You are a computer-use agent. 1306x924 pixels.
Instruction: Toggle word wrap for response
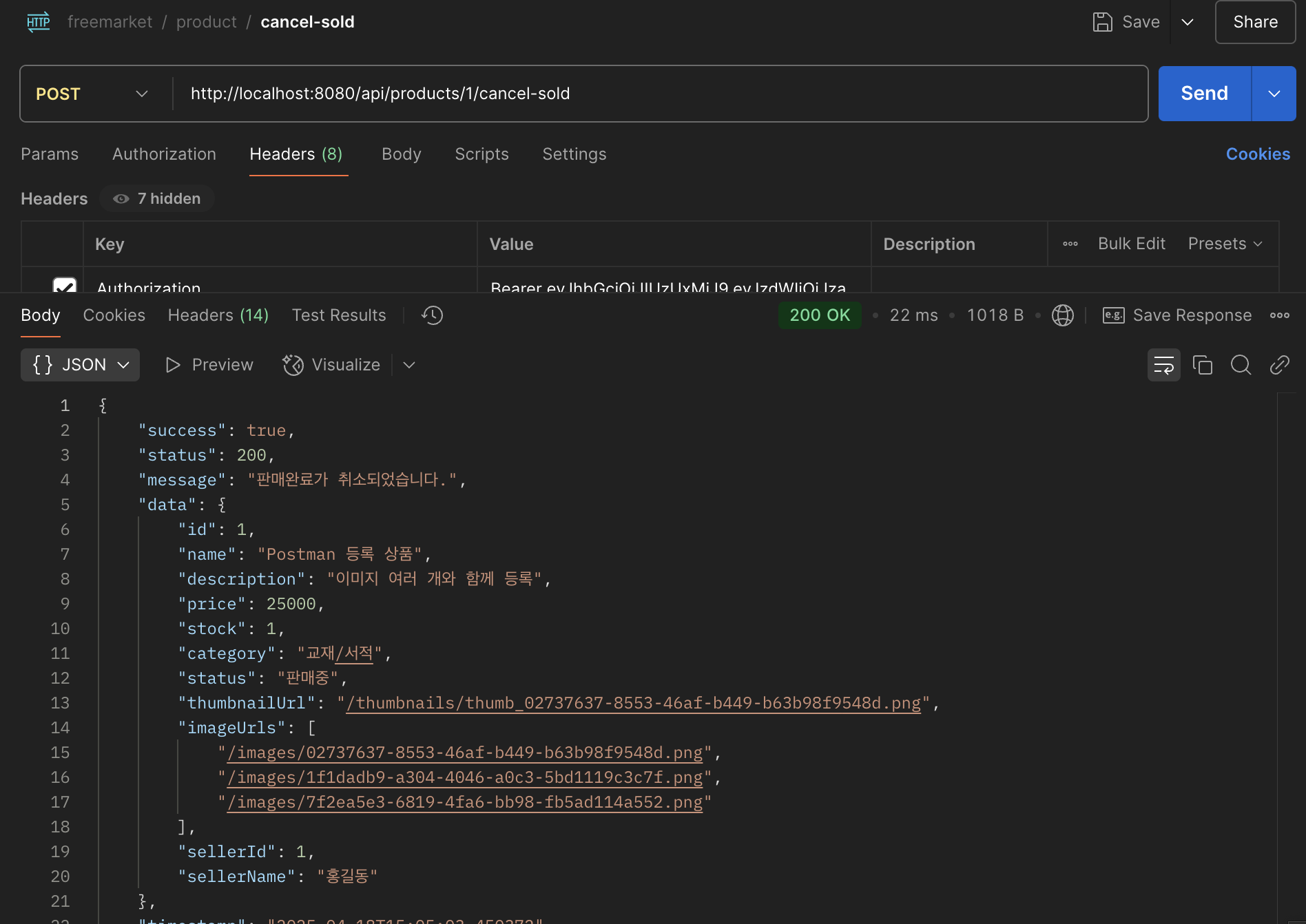pos(1164,365)
